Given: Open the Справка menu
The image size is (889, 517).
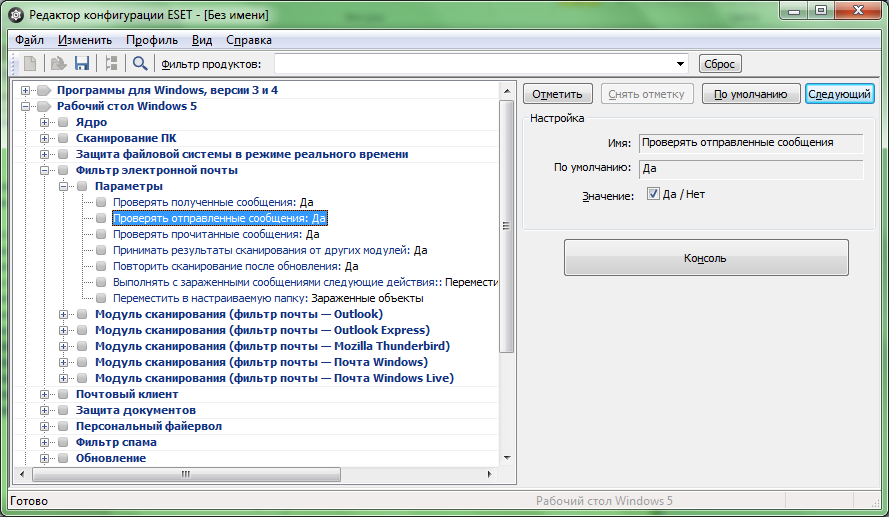Looking at the screenshot, I should pyautogui.click(x=249, y=40).
